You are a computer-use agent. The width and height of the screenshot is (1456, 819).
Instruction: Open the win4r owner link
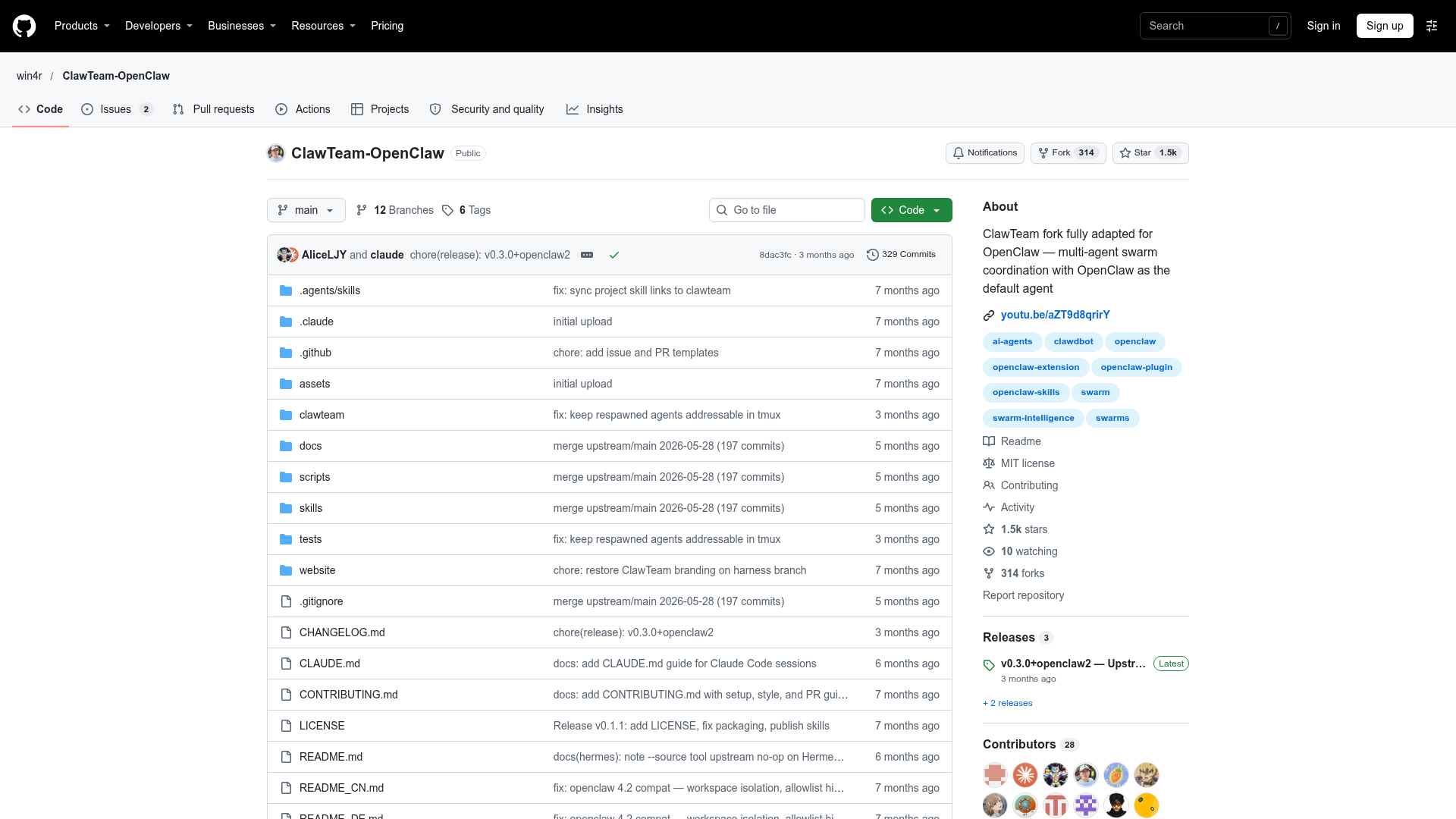pyautogui.click(x=30, y=76)
